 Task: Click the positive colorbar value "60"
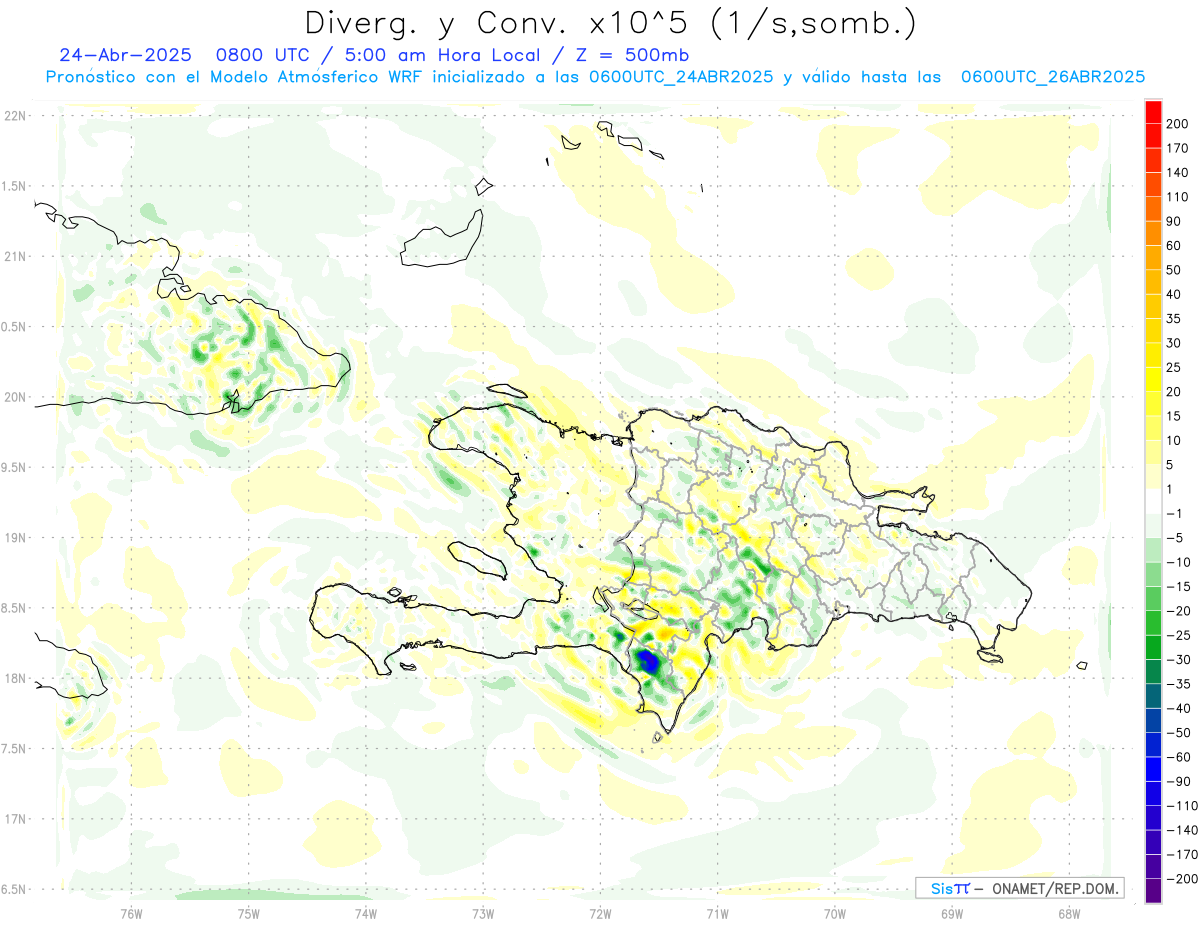(x=1174, y=245)
